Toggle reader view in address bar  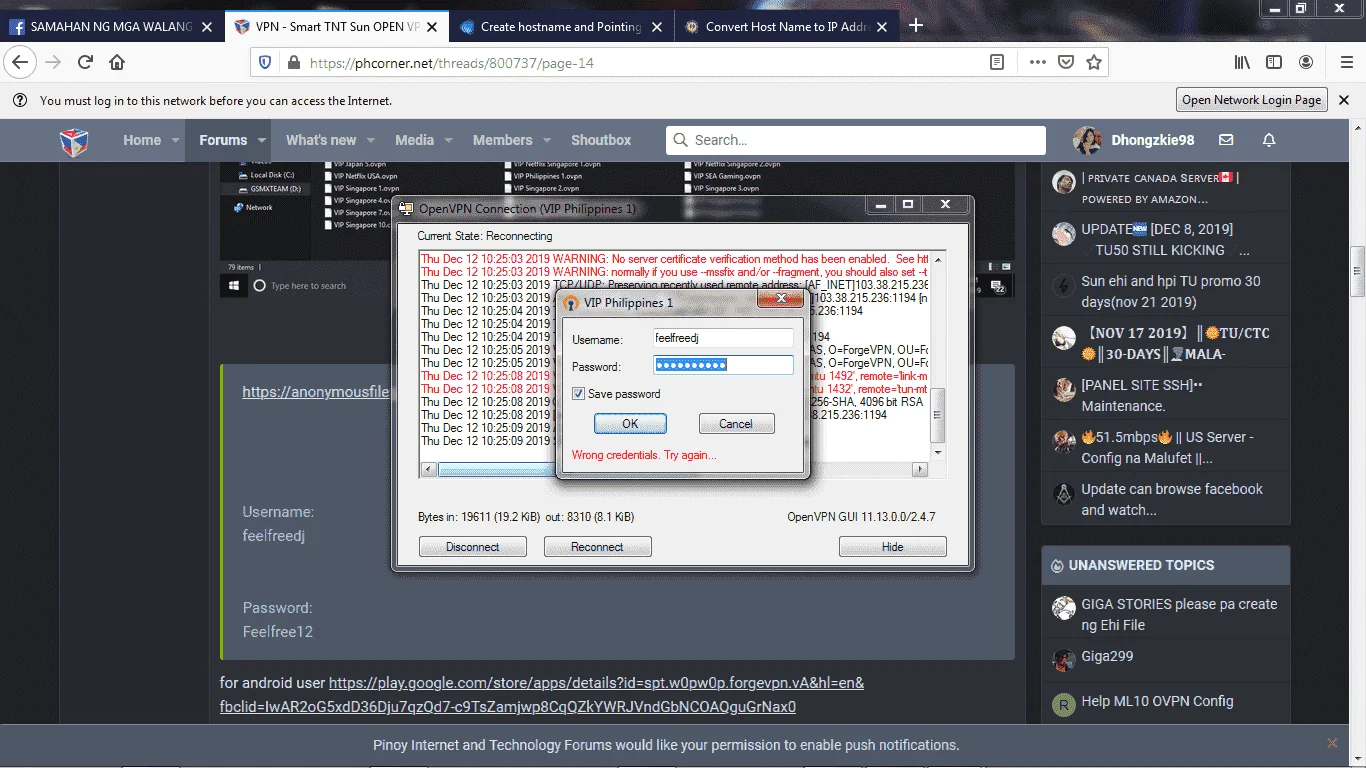click(x=997, y=62)
